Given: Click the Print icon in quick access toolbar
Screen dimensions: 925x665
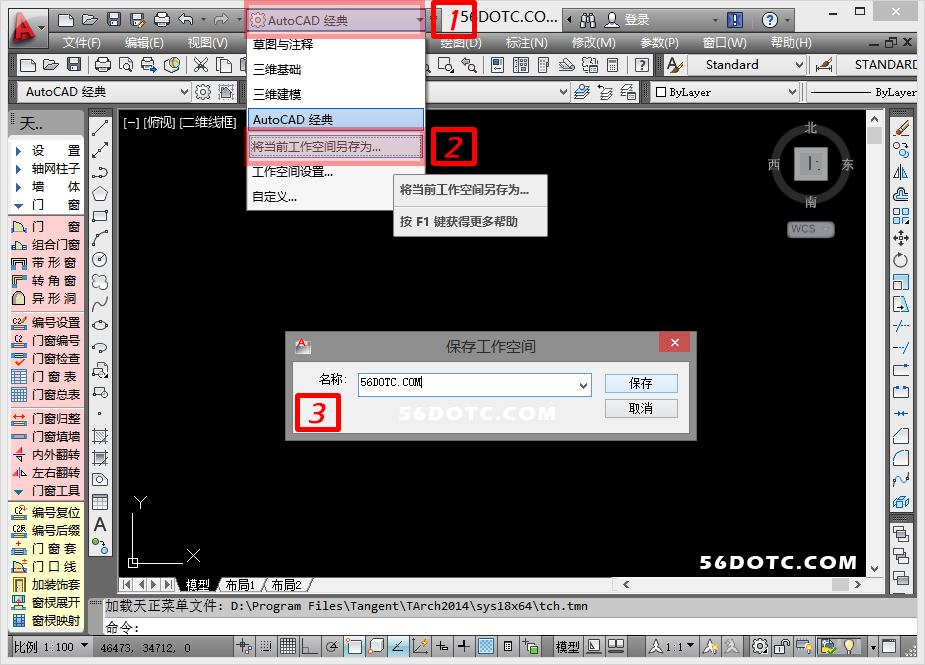Looking at the screenshot, I should (162, 19).
